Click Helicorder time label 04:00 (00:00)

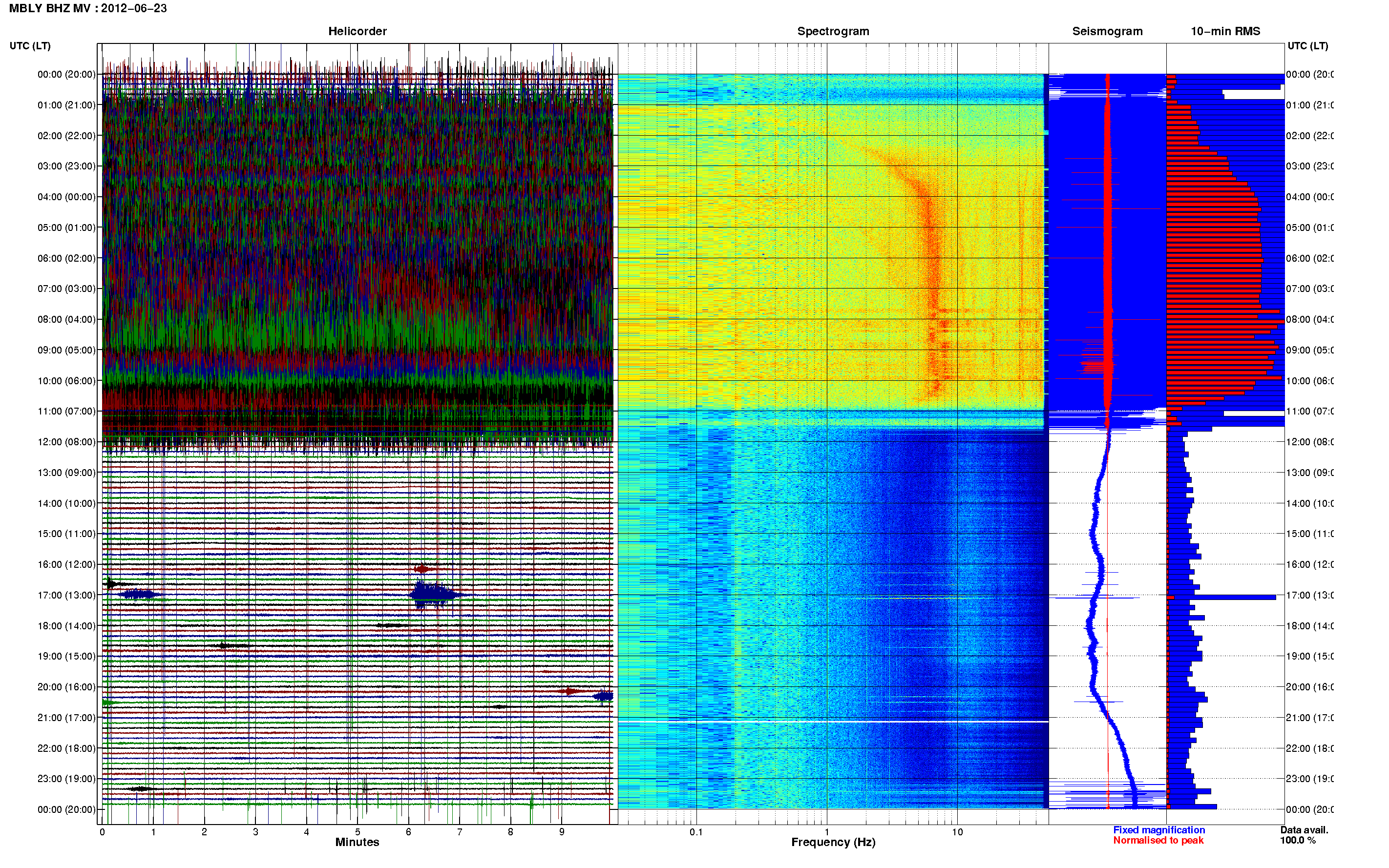coord(66,197)
